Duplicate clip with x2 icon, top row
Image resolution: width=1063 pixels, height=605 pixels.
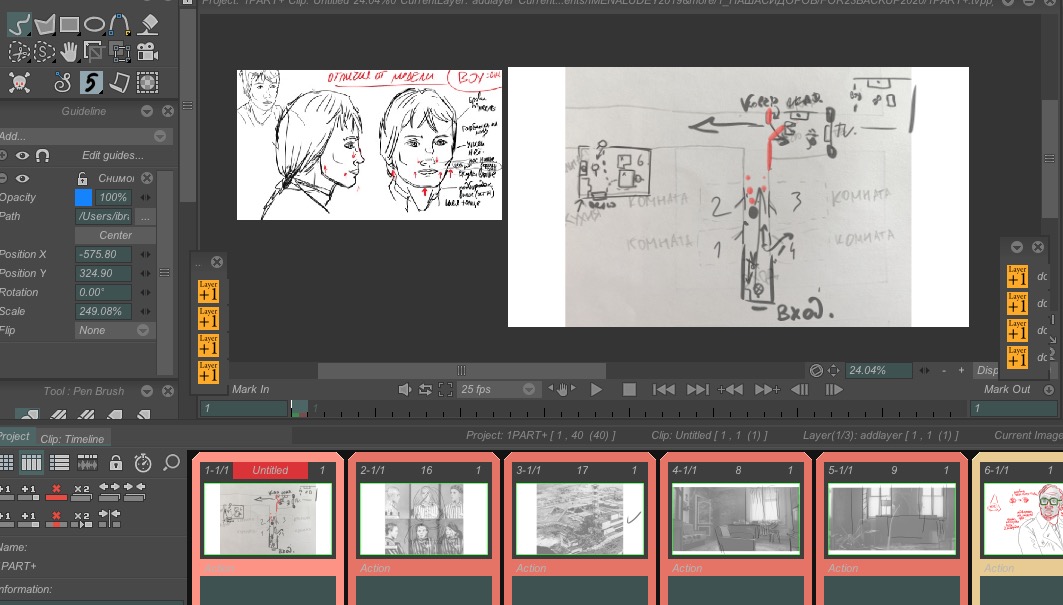click(x=82, y=492)
